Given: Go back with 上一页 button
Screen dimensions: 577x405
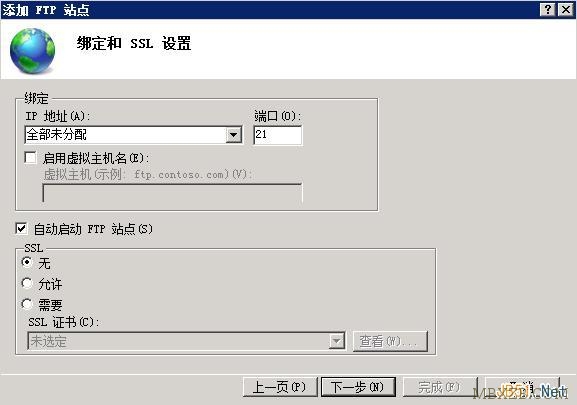Looking at the screenshot, I should [280, 387].
